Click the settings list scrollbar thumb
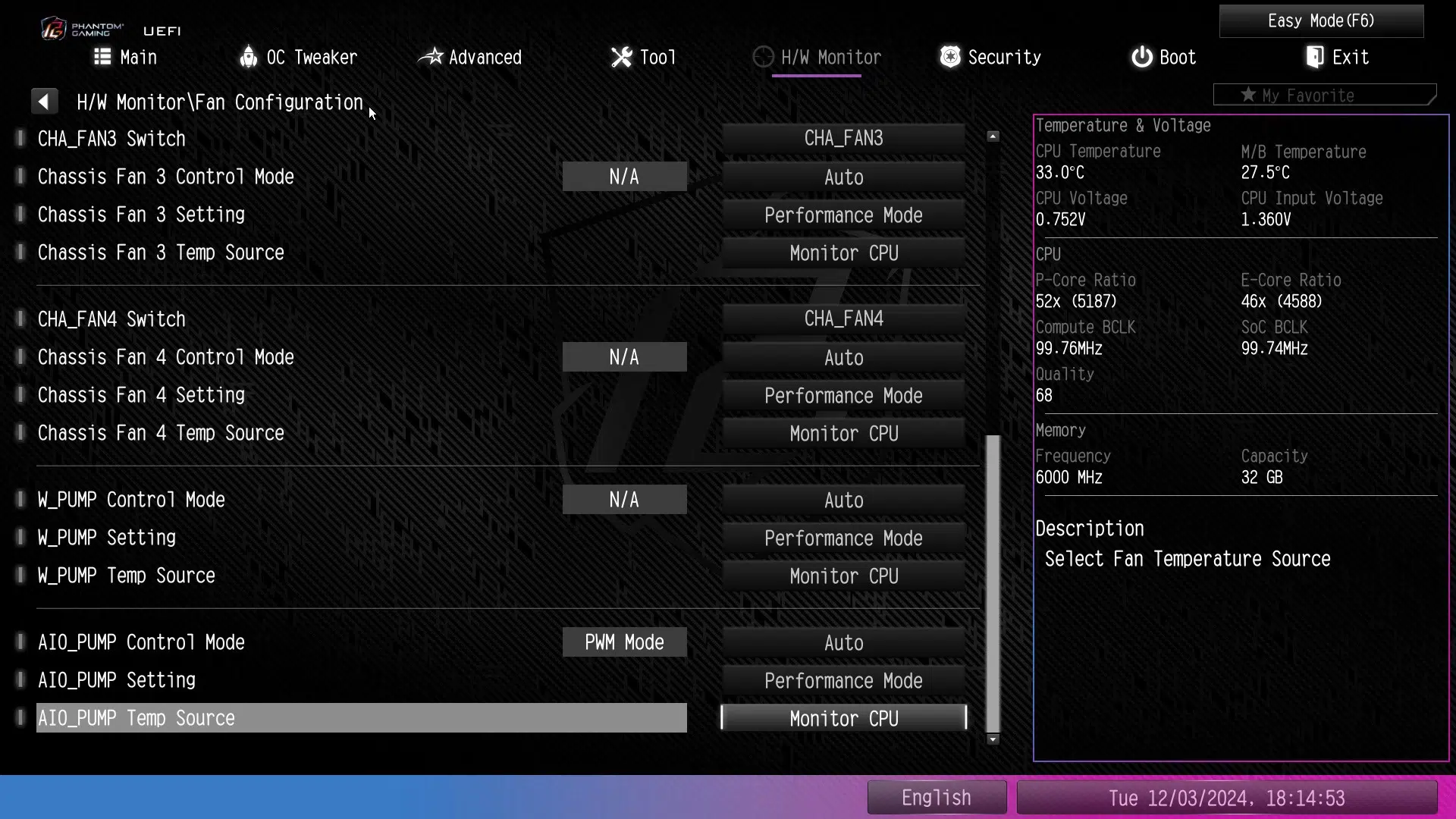1456x819 pixels. 993,584
